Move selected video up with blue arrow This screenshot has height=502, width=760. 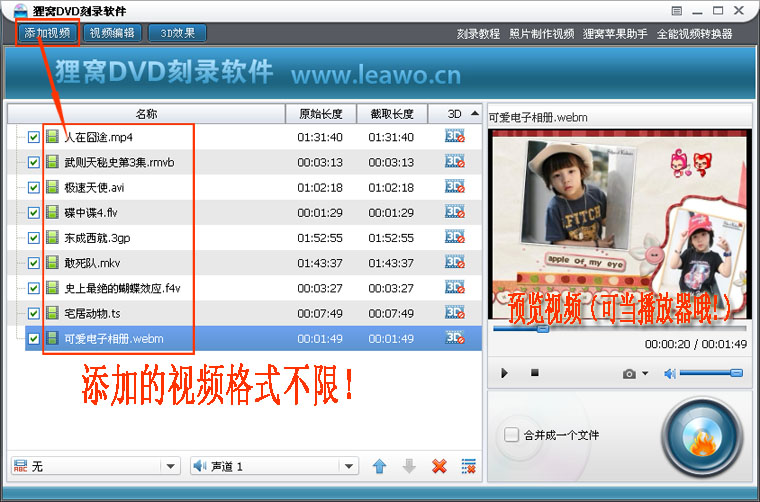pyautogui.click(x=380, y=466)
